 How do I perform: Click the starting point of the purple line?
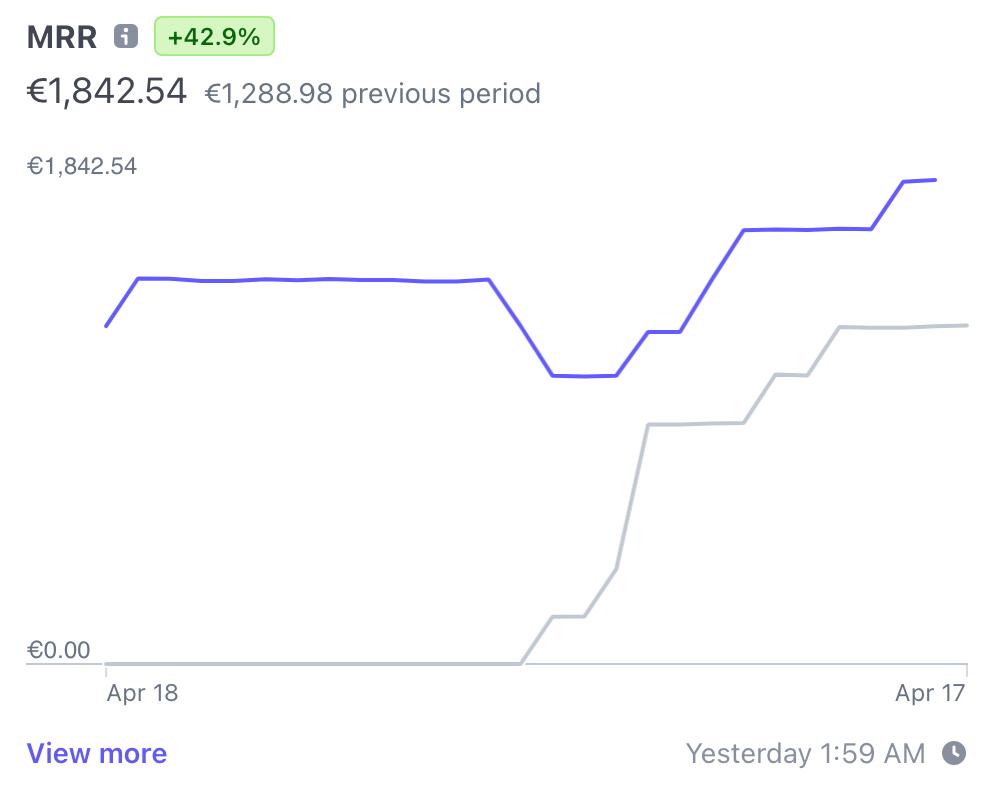pyautogui.click(x=107, y=326)
